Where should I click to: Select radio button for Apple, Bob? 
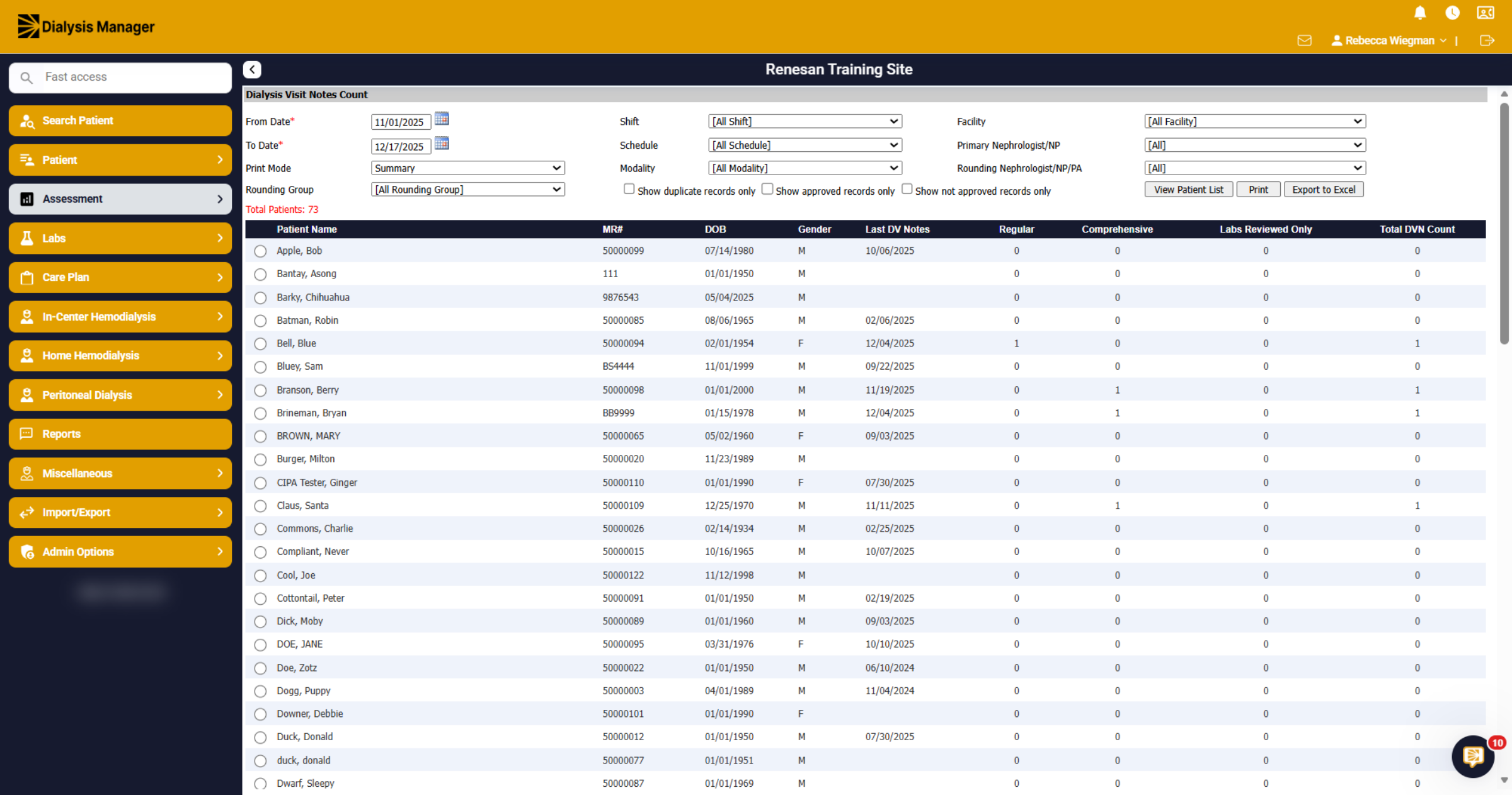click(x=260, y=251)
